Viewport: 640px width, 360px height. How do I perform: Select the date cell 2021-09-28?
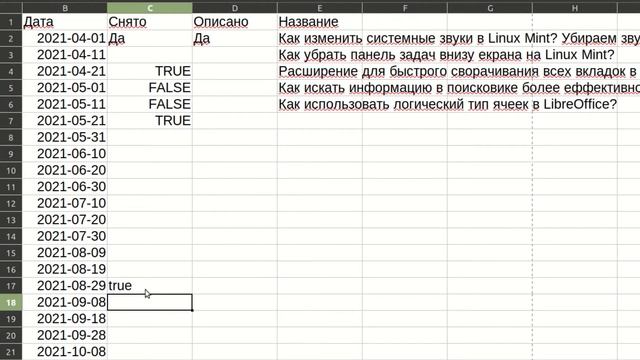click(x=64, y=335)
